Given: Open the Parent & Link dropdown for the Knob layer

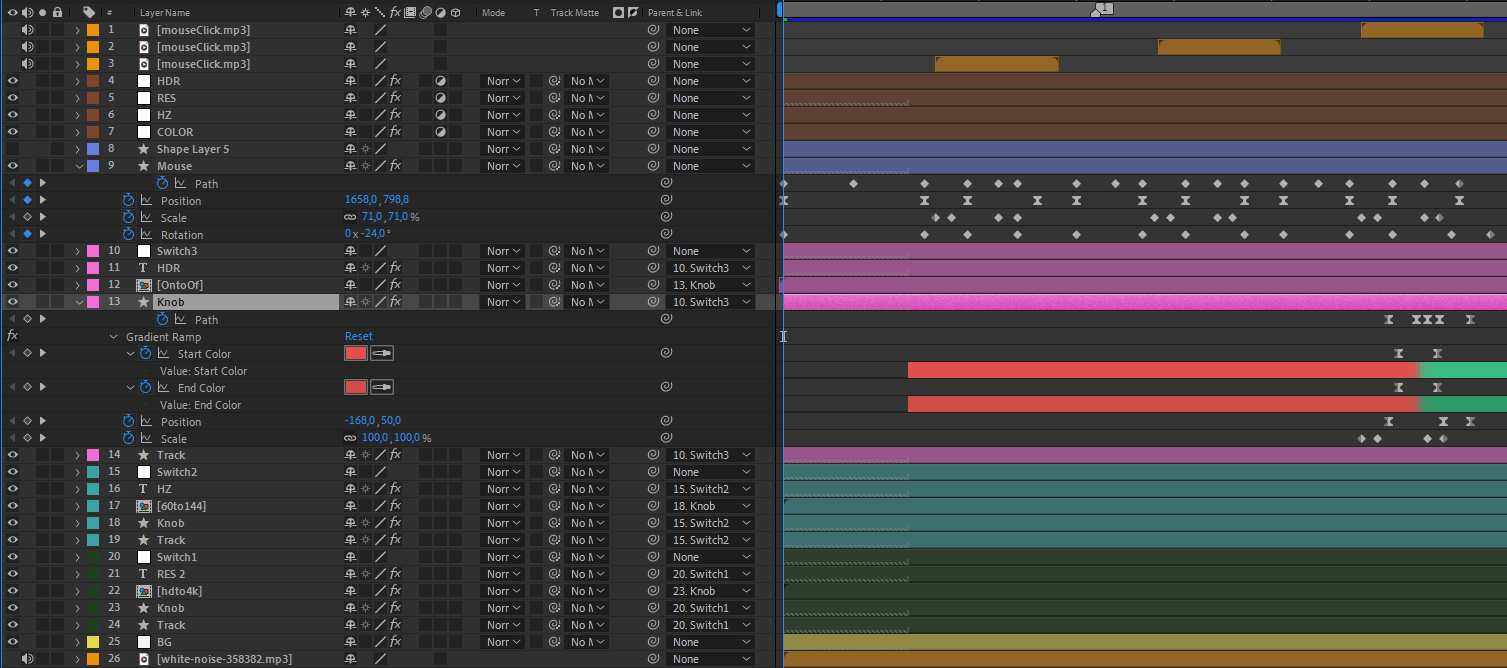Looking at the screenshot, I should tap(710, 301).
